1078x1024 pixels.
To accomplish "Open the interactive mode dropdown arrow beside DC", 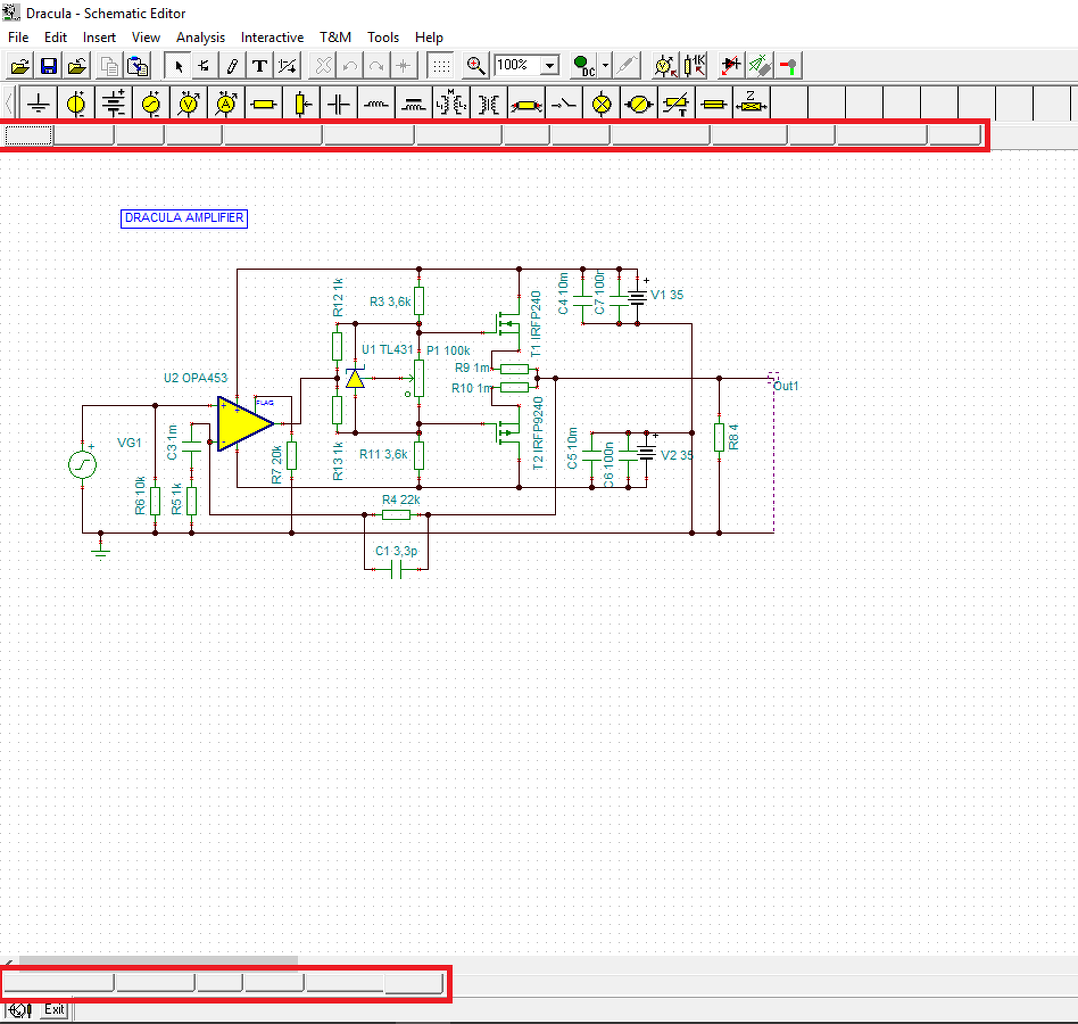I will click(x=605, y=66).
